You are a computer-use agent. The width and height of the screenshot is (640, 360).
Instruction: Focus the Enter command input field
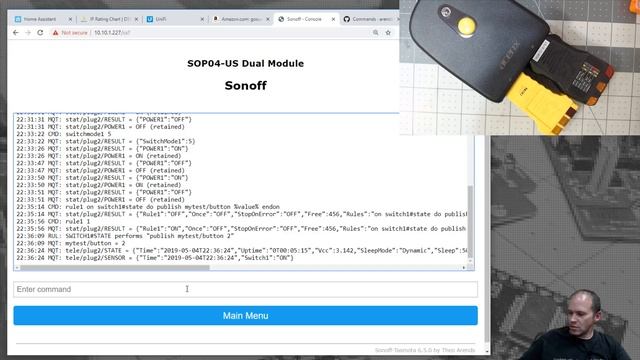(x=245, y=289)
